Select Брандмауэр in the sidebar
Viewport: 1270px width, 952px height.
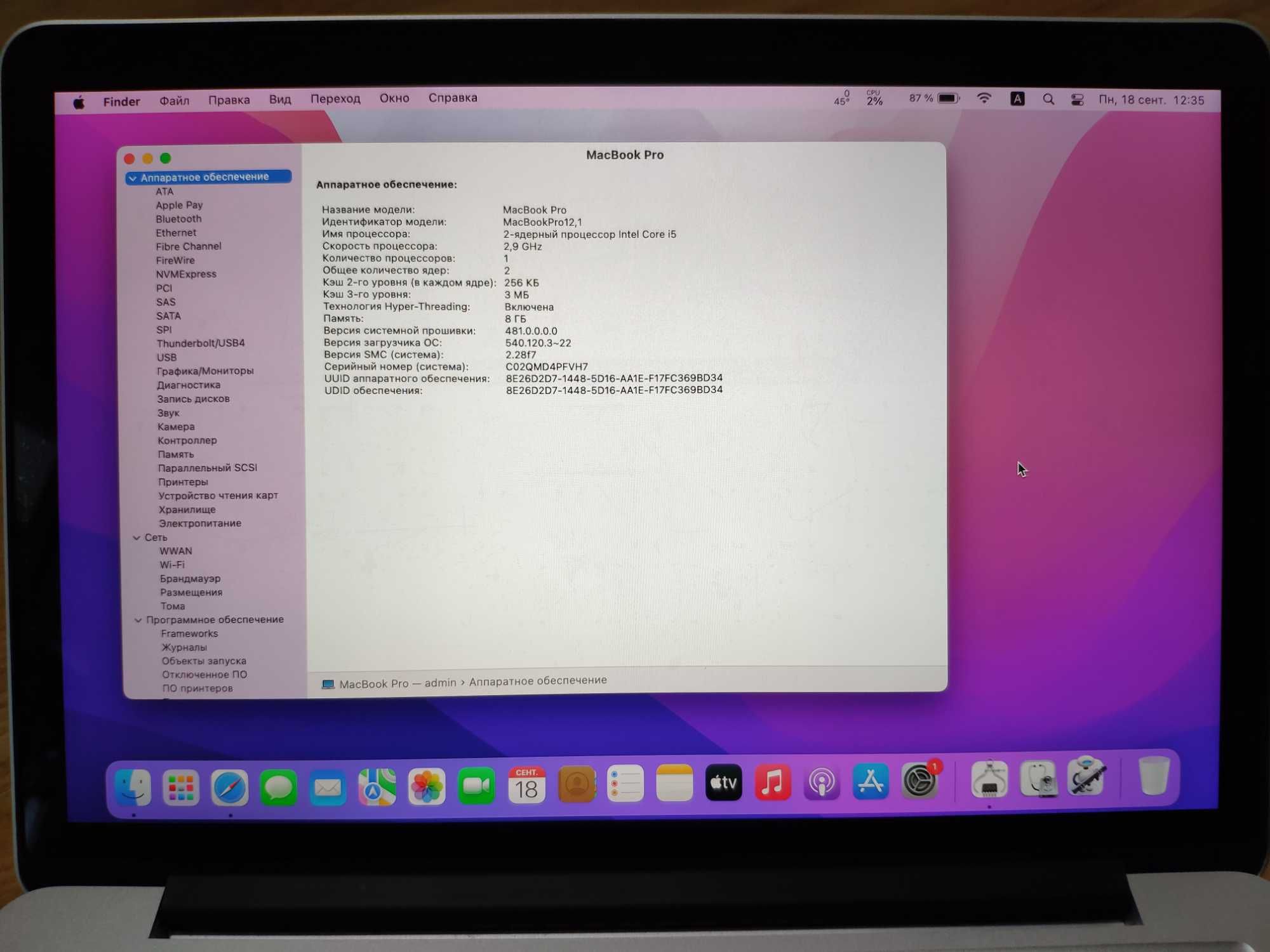point(190,579)
